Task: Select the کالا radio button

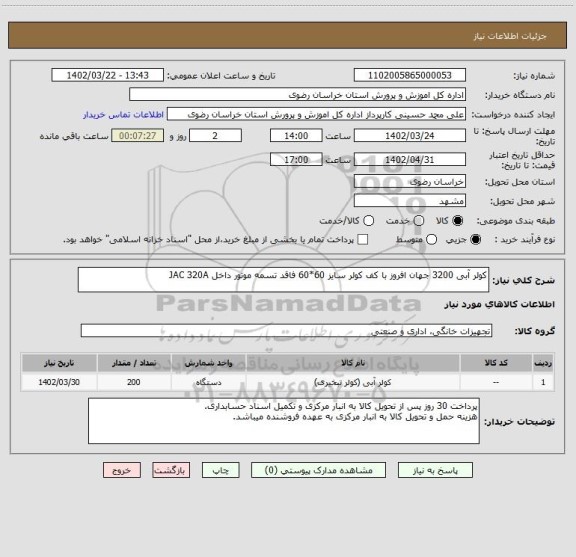Action: (x=458, y=221)
